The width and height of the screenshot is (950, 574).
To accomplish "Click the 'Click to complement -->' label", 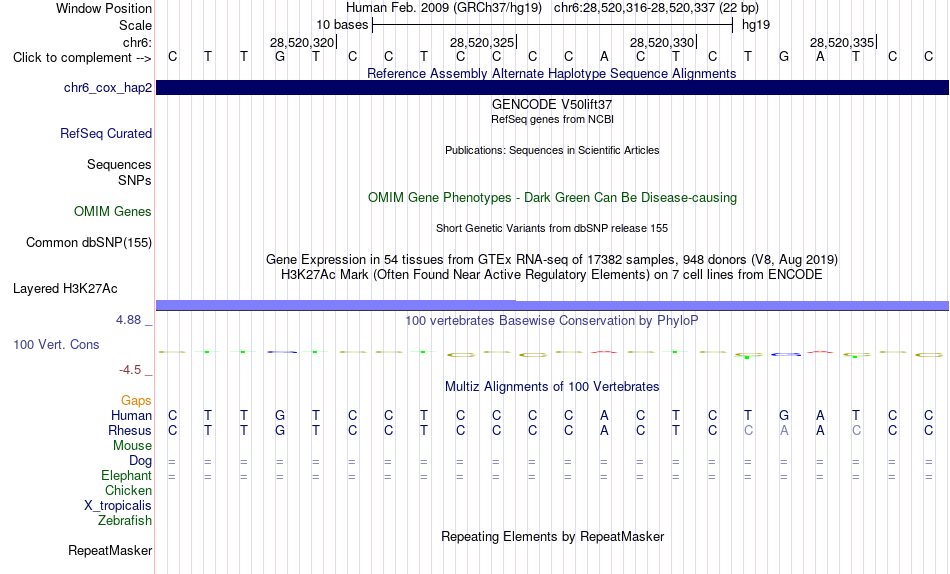I will point(82,58).
